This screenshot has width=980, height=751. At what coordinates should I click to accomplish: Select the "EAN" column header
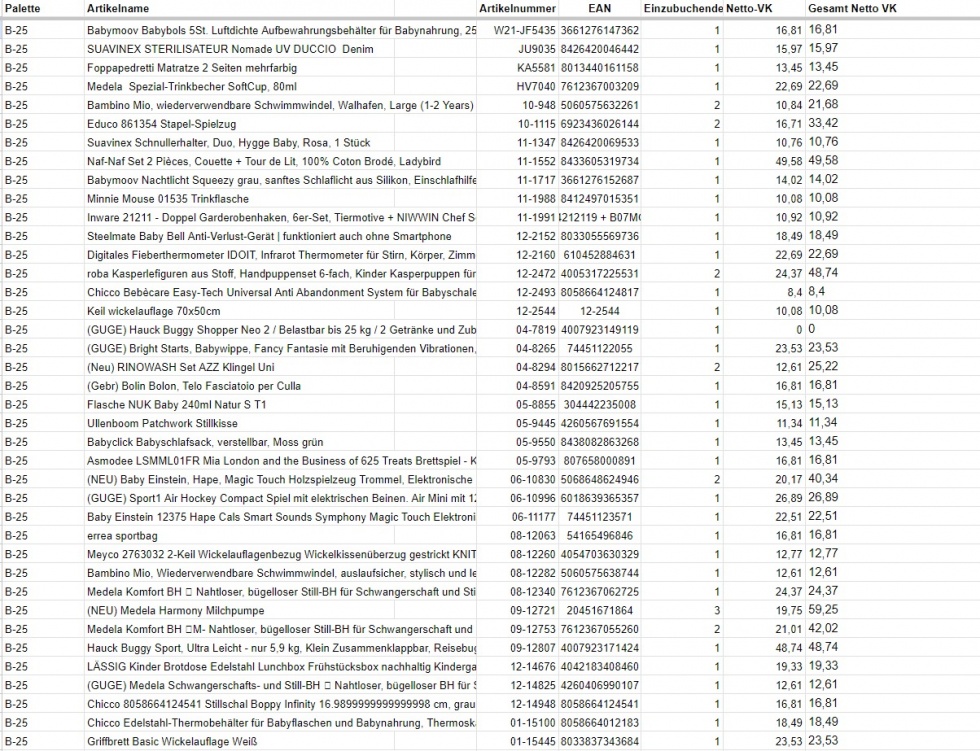(599, 9)
